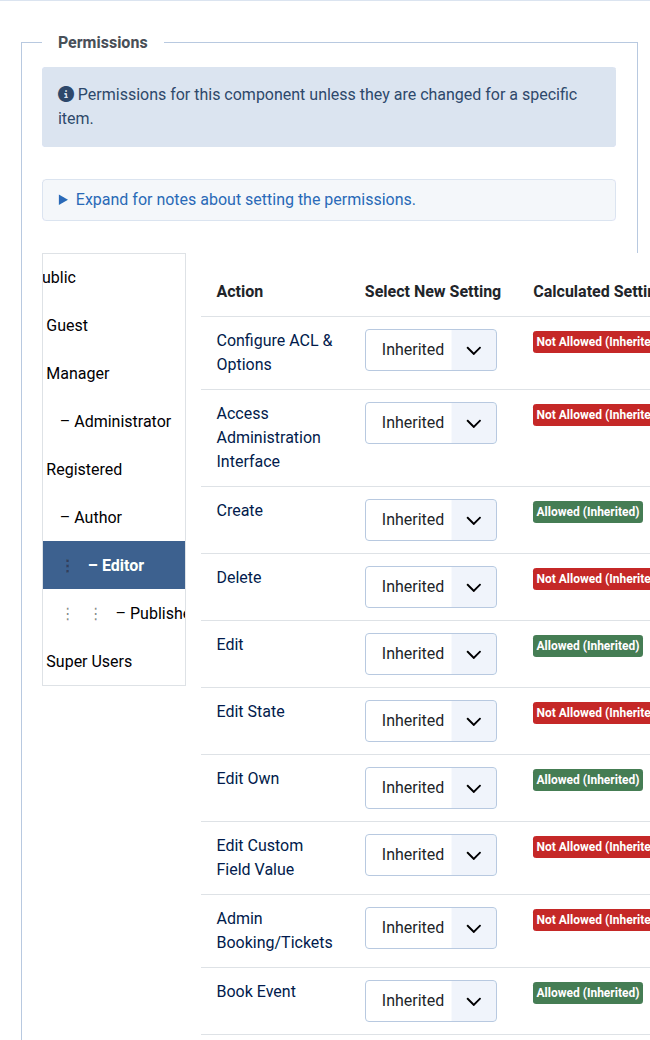
Task: Click the Not Allowed badge for Delete
Action: 591,579
